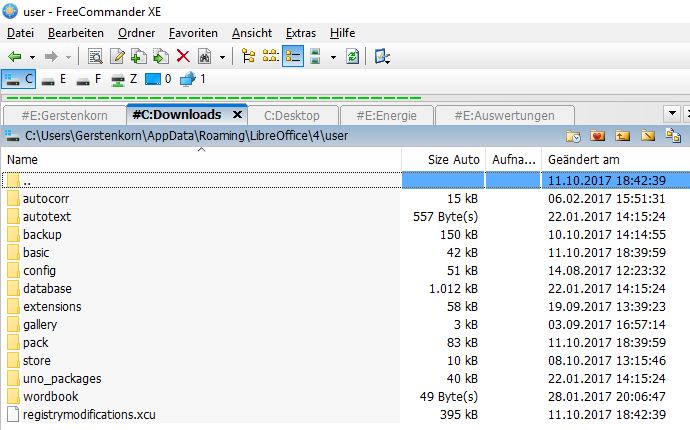Click the binoculars Search icon

205,57
